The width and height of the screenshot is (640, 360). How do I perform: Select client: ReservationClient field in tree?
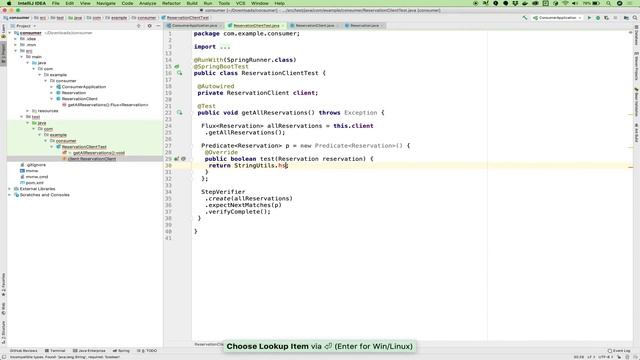click(91, 159)
